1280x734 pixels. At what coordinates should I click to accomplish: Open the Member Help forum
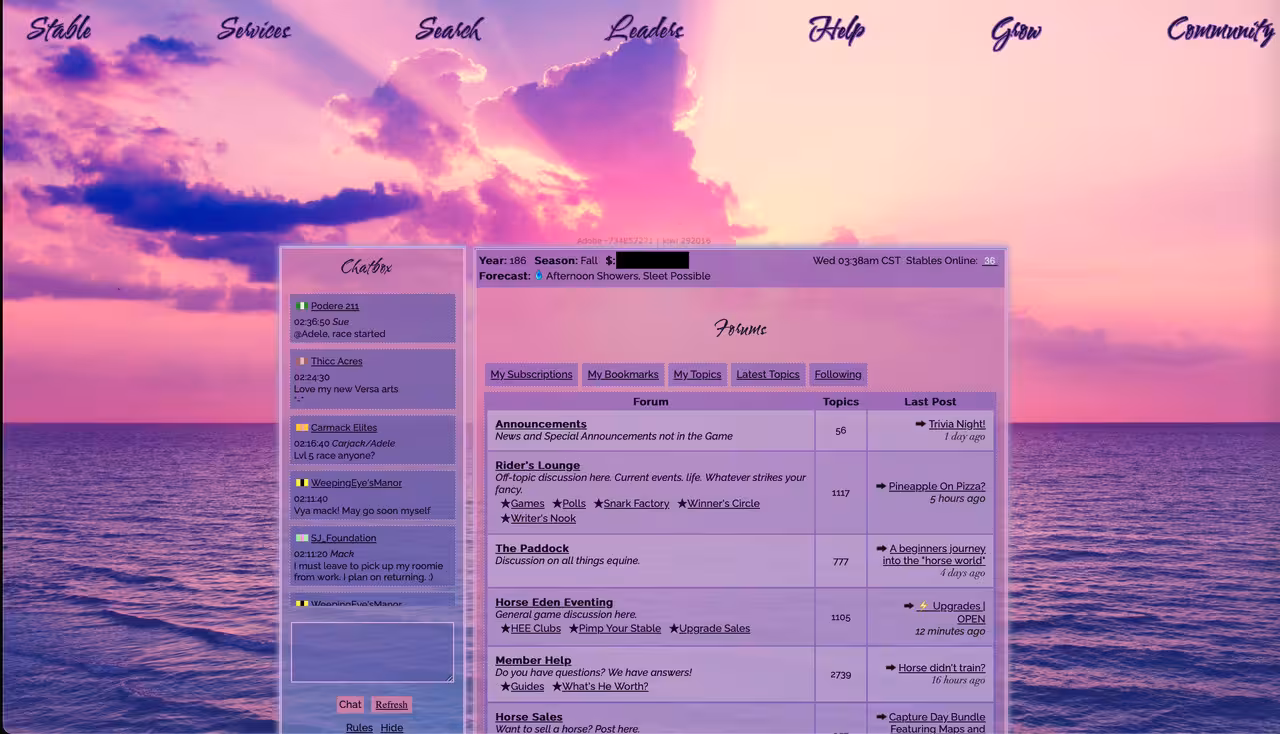pos(533,660)
